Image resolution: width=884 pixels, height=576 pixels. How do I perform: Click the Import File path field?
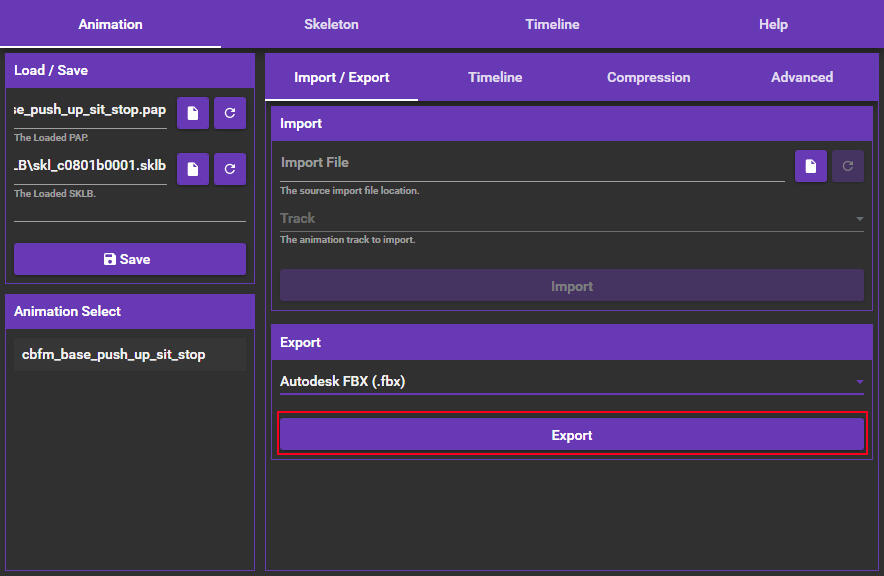click(532, 164)
